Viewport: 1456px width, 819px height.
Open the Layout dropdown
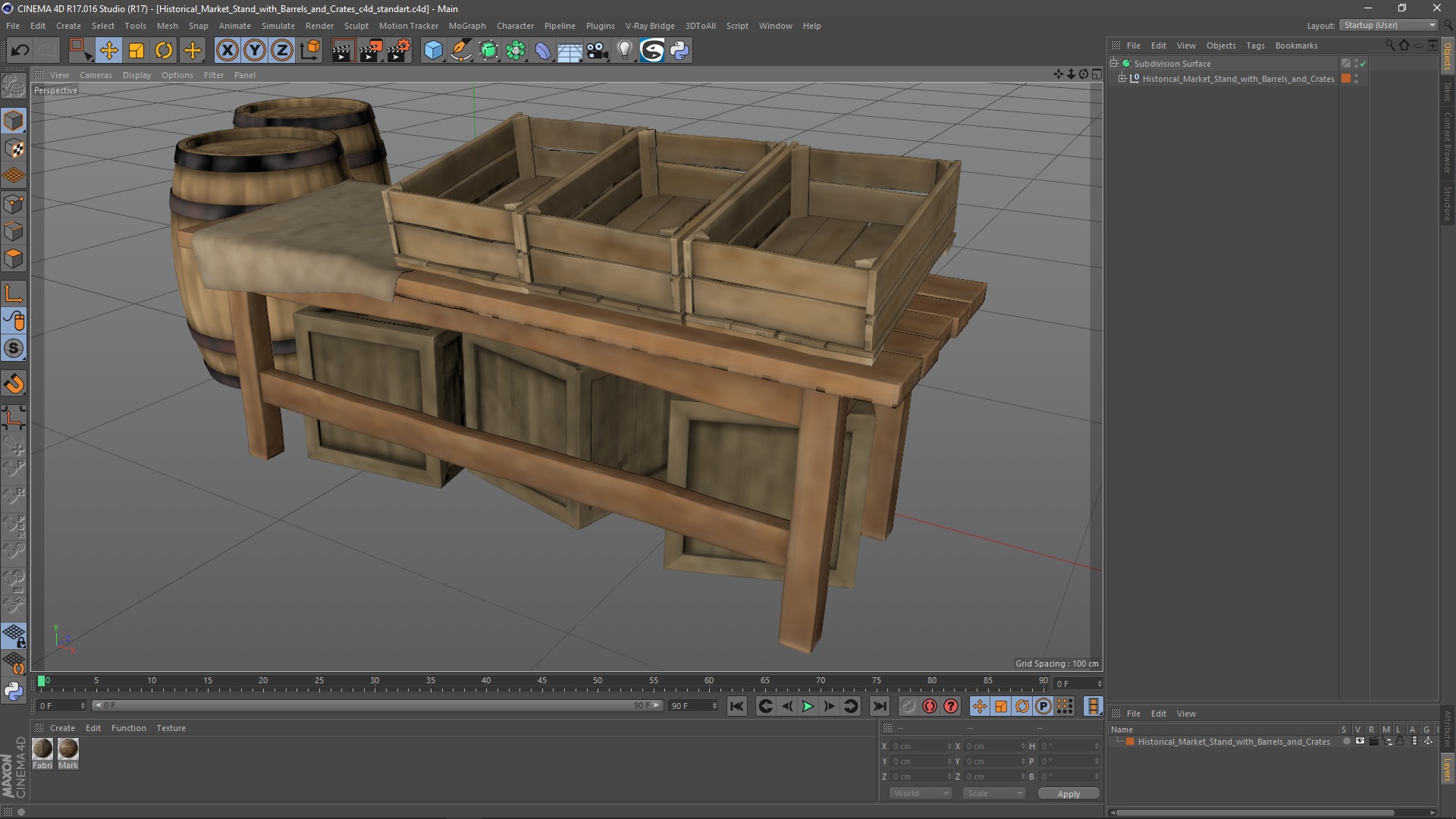pyautogui.click(x=1389, y=25)
